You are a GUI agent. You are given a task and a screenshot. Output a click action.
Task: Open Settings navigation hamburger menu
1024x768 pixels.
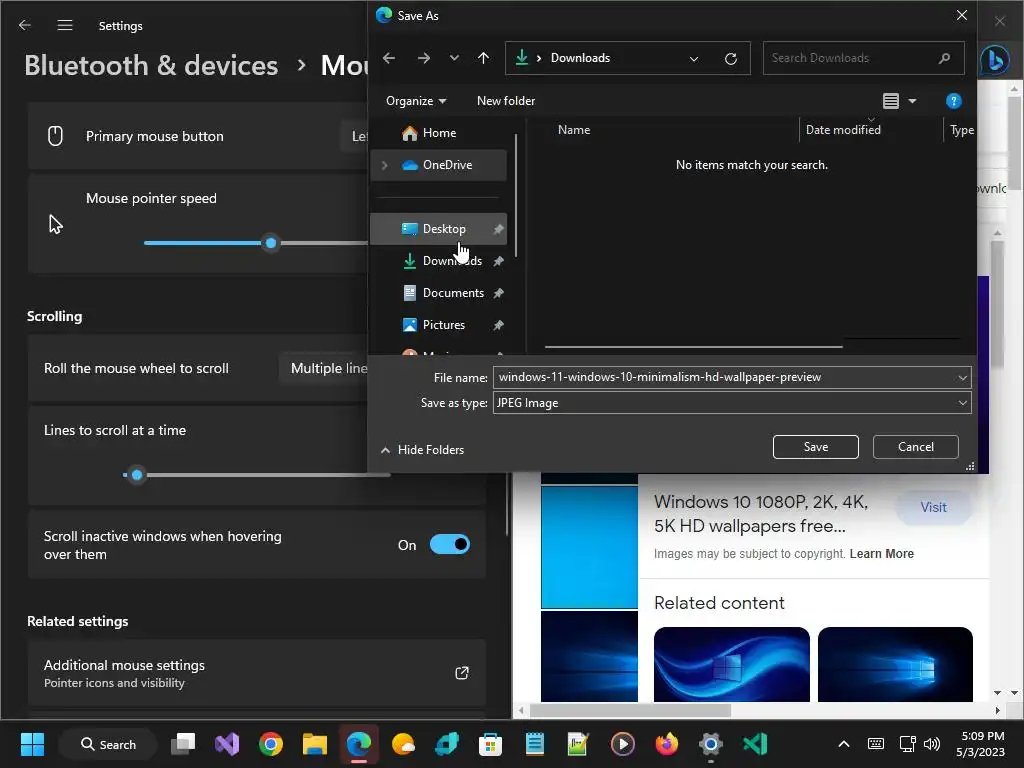tap(65, 25)
